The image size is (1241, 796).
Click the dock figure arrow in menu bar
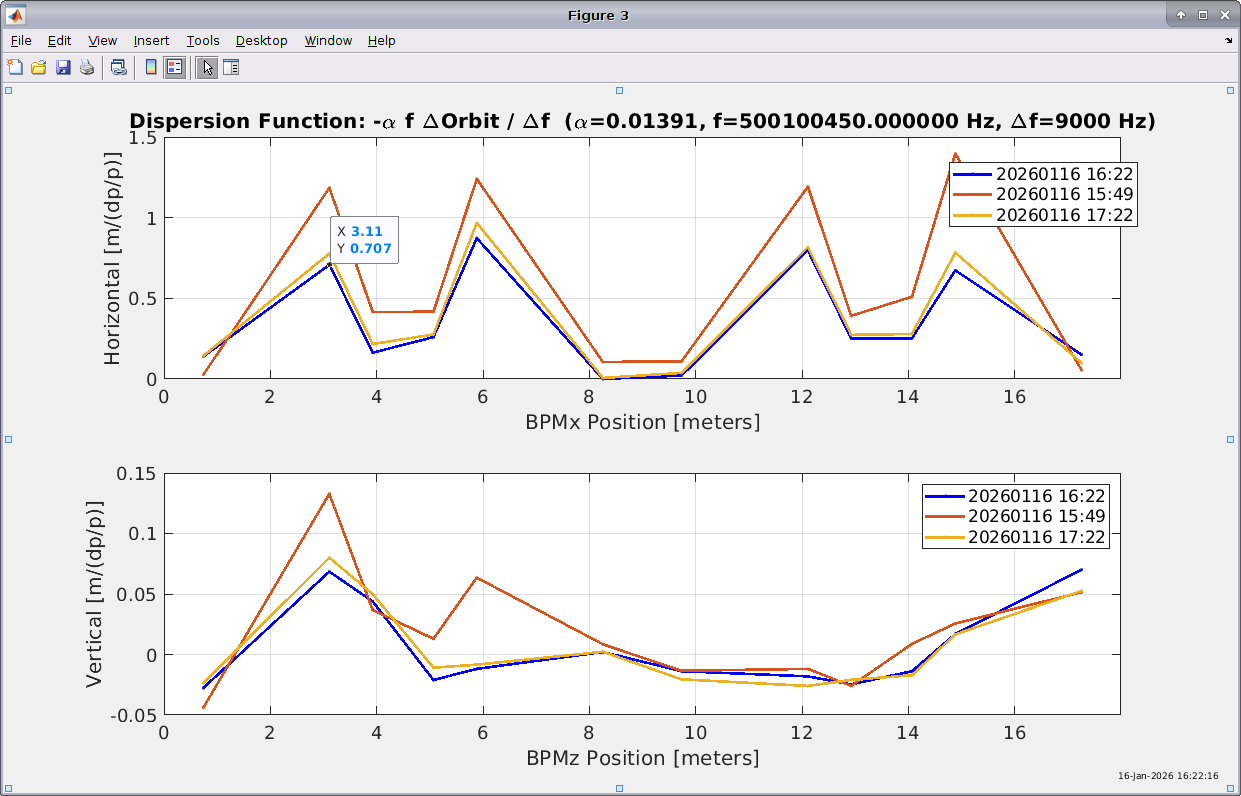(1228, 41)
